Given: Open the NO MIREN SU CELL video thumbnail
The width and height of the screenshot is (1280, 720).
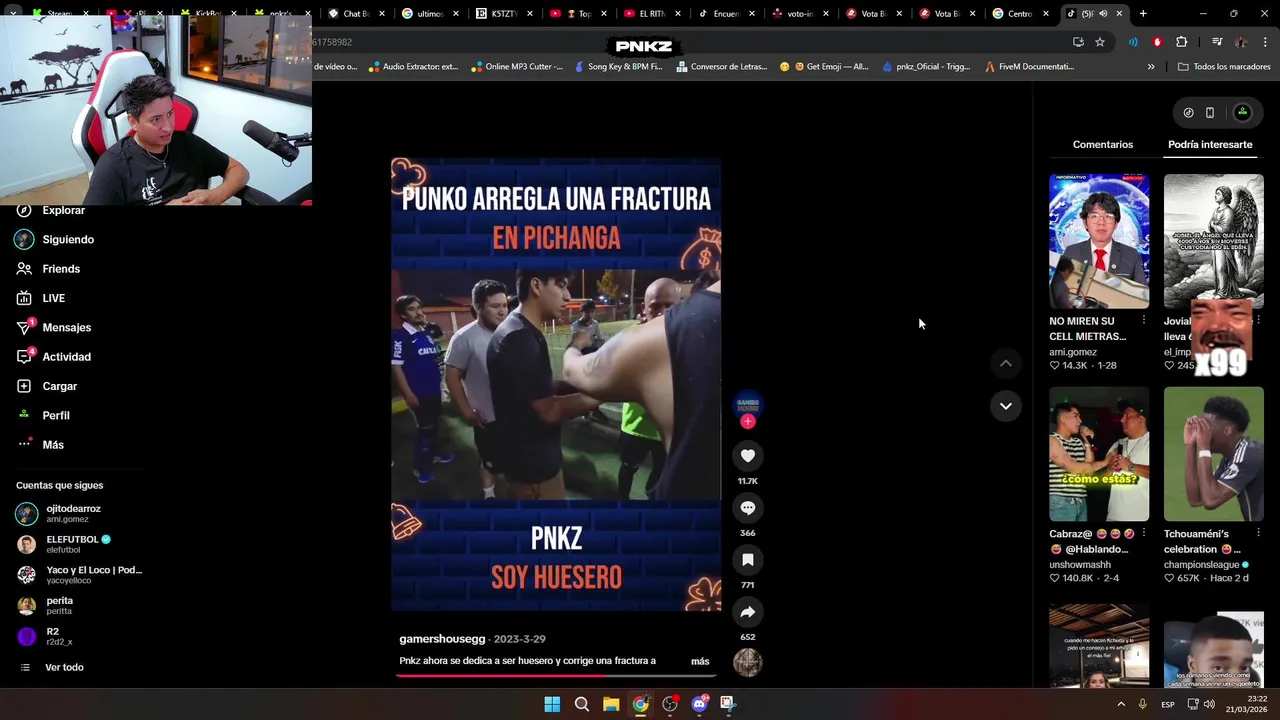Looking at the screenshot, I should 1099,241.
